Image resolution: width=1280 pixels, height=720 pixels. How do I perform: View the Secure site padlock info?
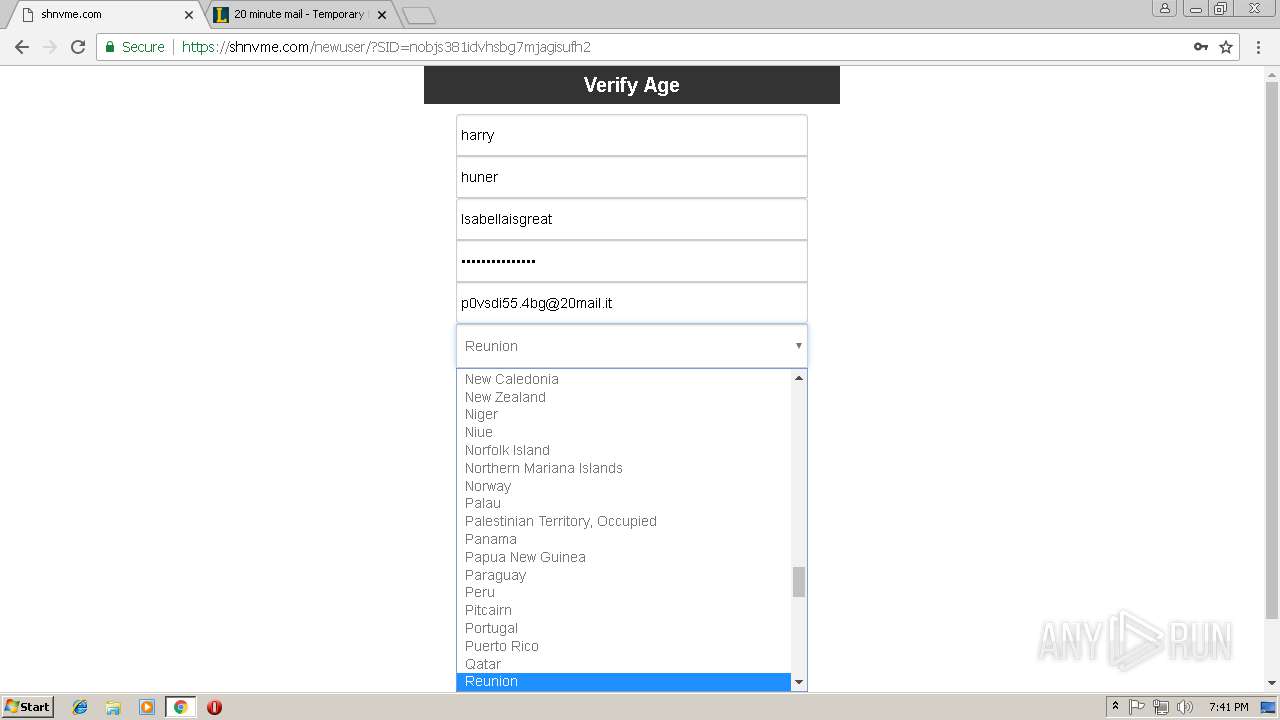pos(134,47)
